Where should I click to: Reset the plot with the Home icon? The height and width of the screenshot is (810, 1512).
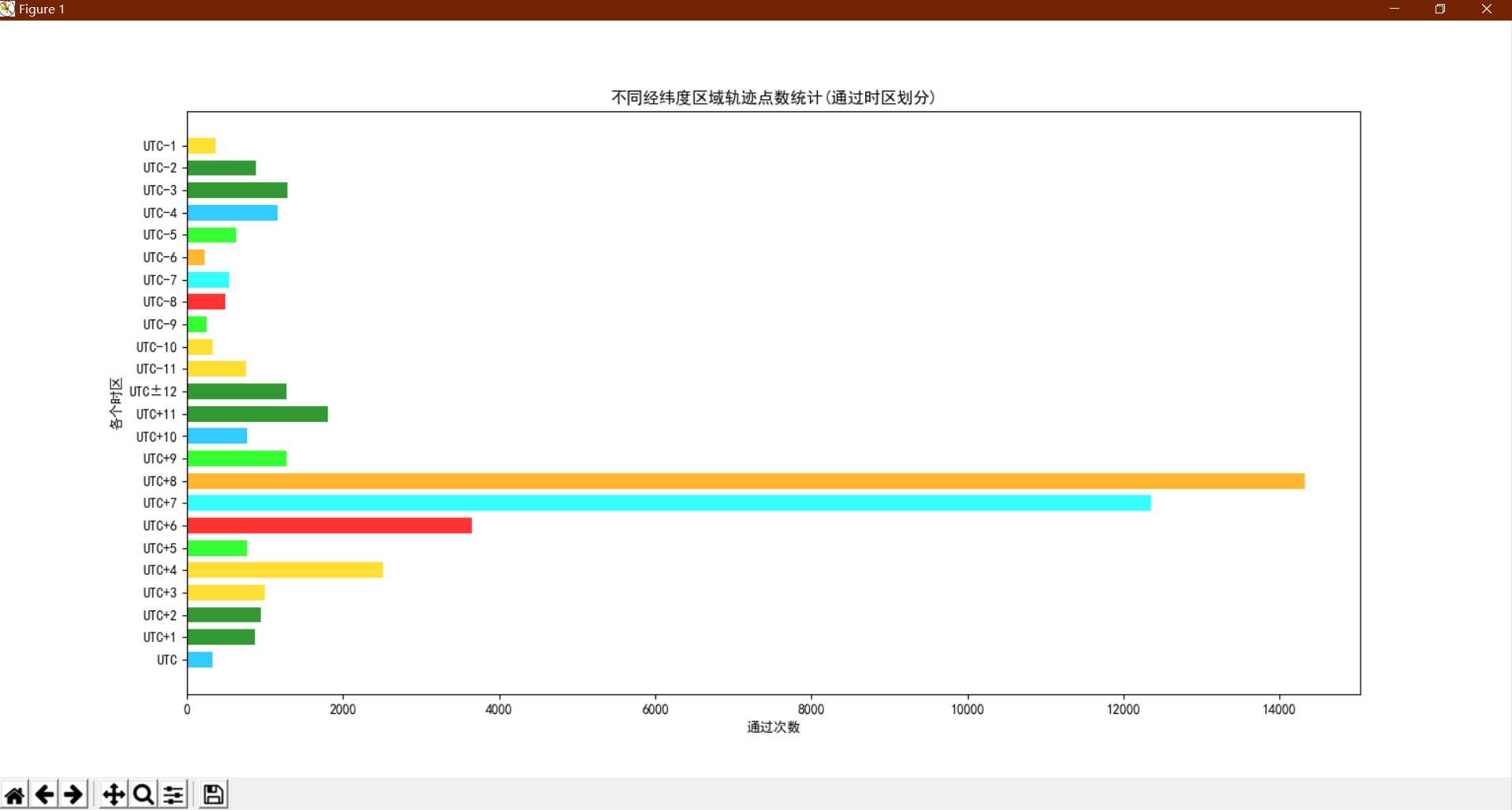pos(15,794)
